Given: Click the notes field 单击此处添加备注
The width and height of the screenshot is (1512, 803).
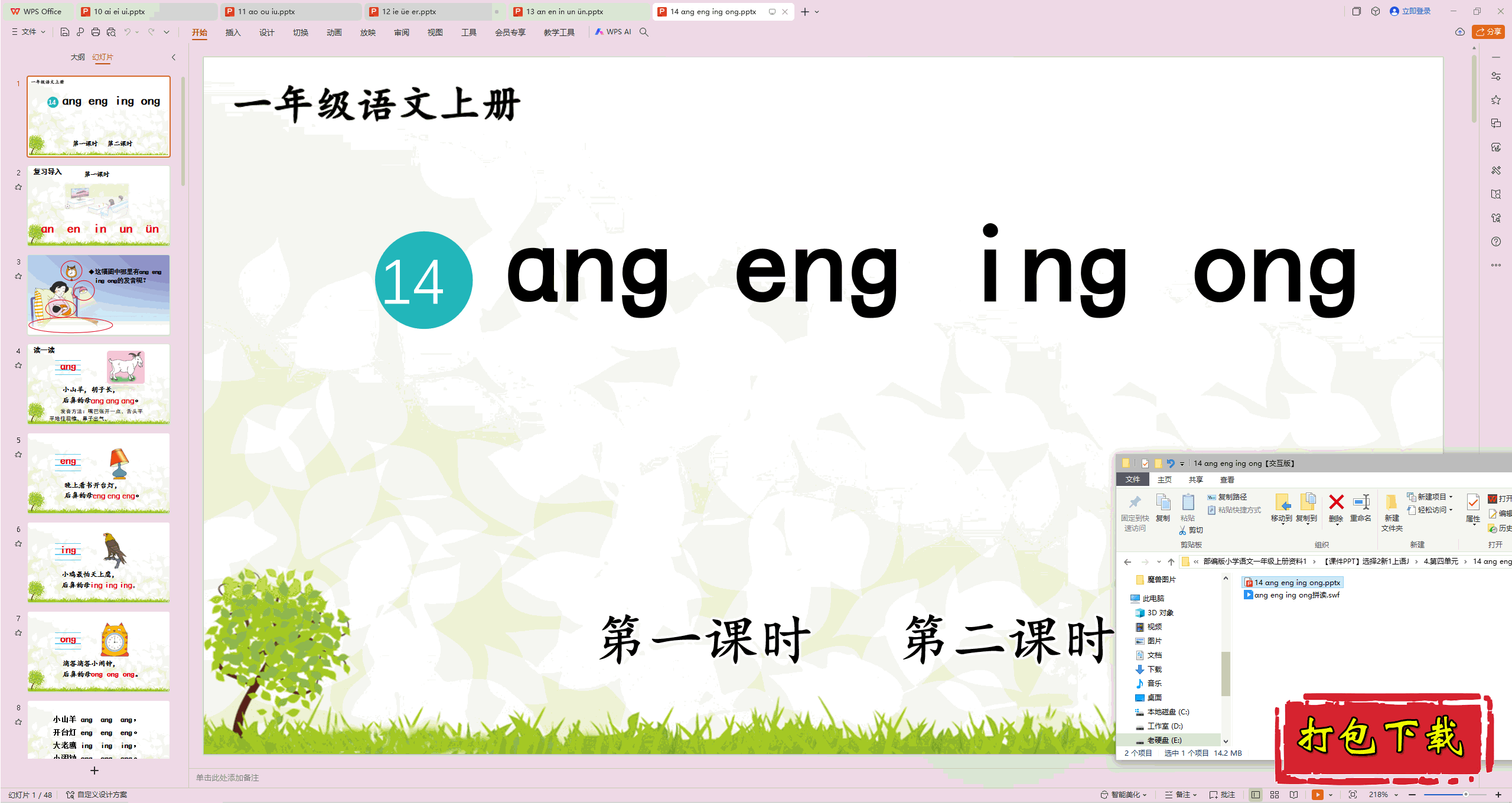Looking at the screenshot, I should pos(227,778).
